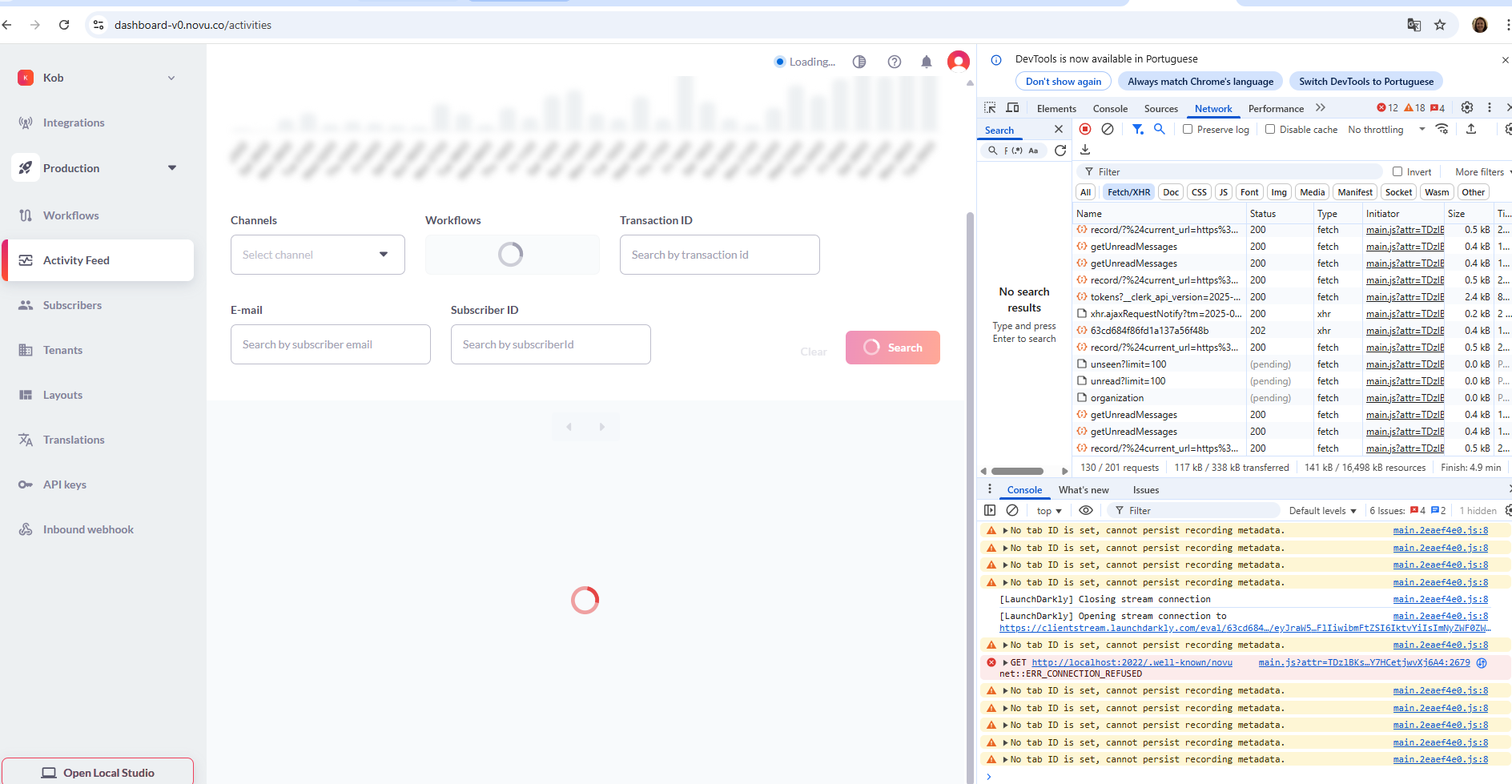
Task: Click the import HAR upload icon
Action: [1471, 129]
